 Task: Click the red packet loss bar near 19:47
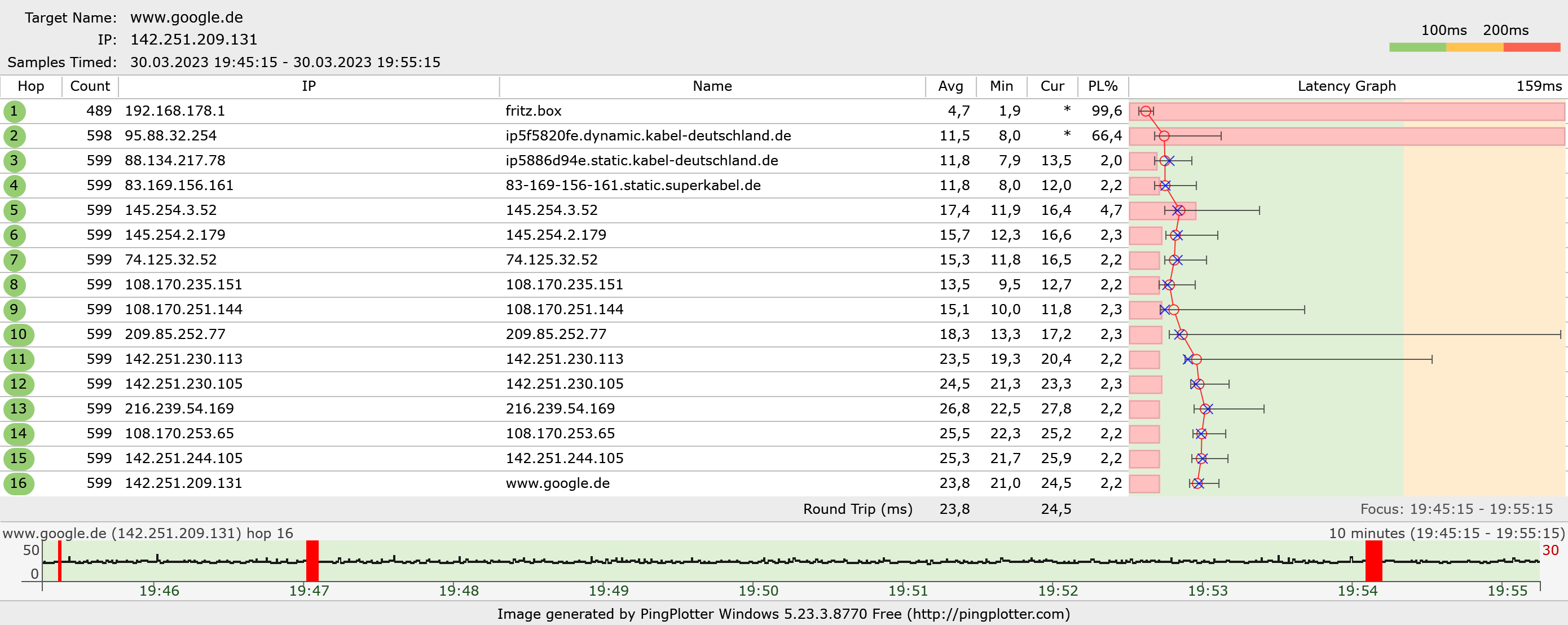tap(312, 561)
